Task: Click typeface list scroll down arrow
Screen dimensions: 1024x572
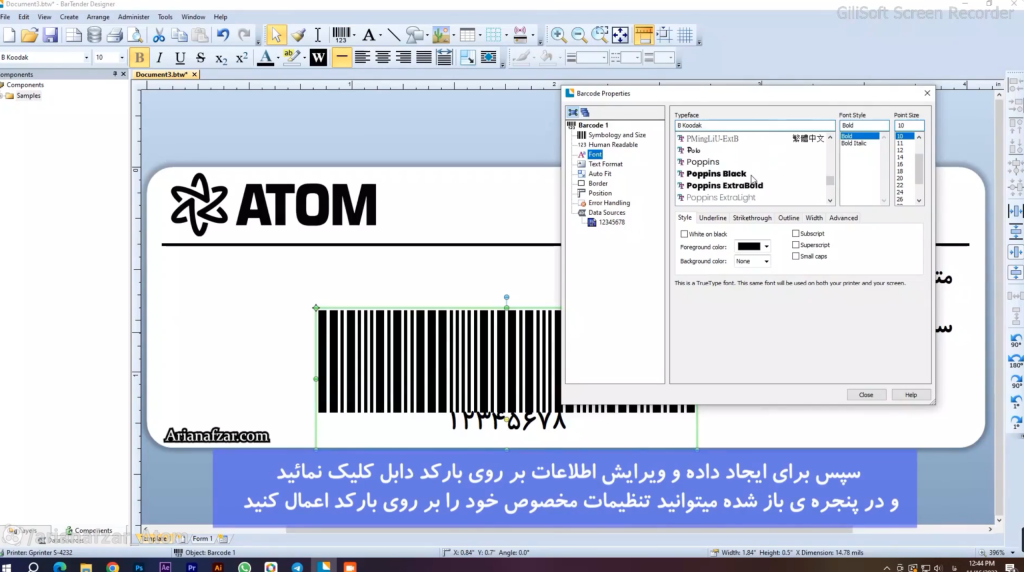Action: (x=830, y=200)
